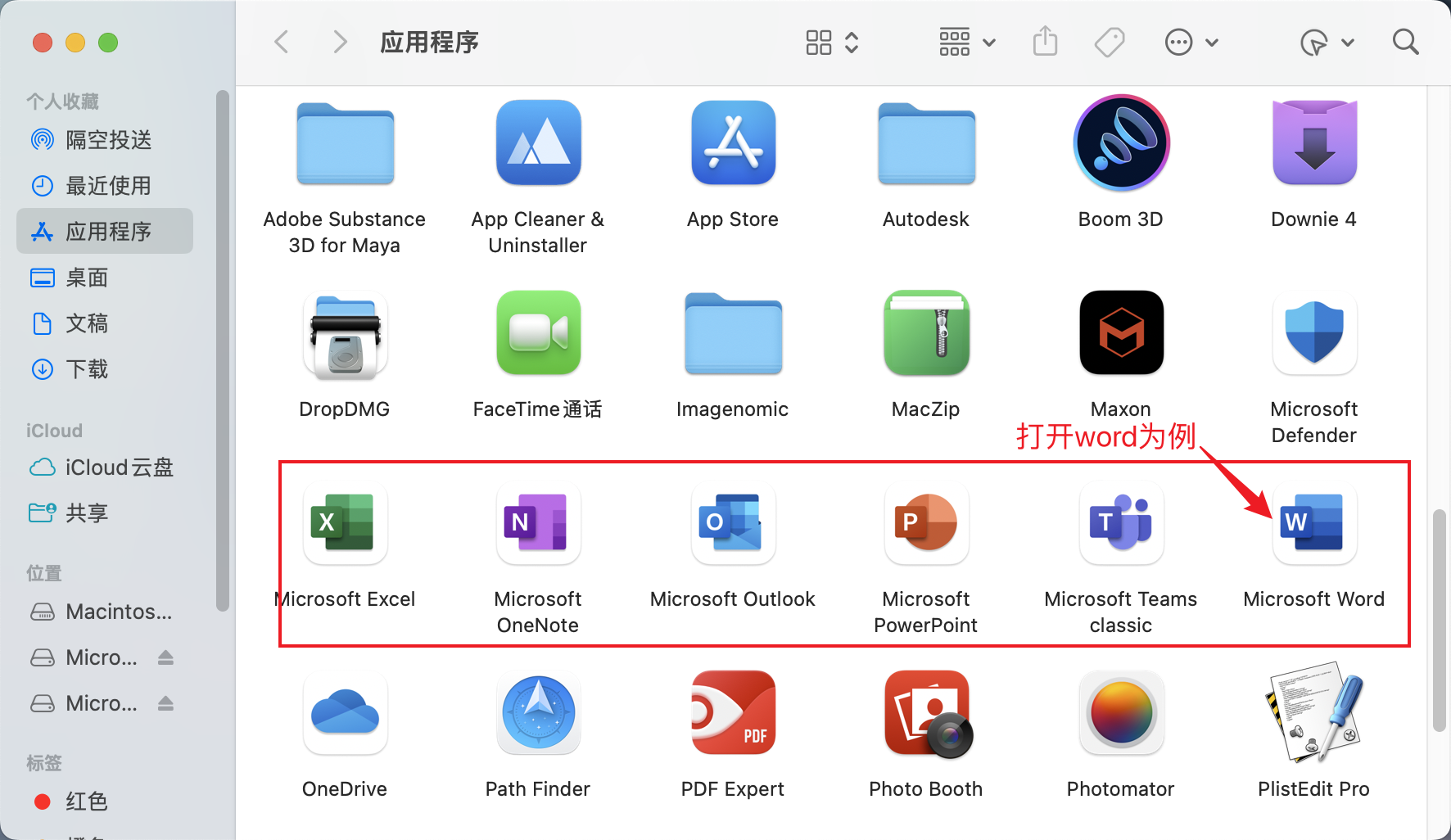
Task: Click the 'Microsoft PowerPoint' label text
Action: [x=926, y=612]
